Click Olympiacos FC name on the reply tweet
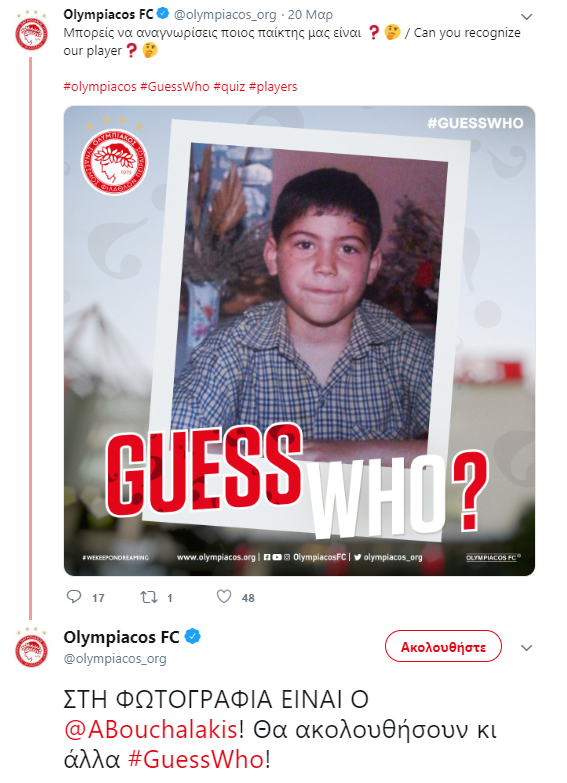The height and width of the screenshot is (783, 567). 121,637
